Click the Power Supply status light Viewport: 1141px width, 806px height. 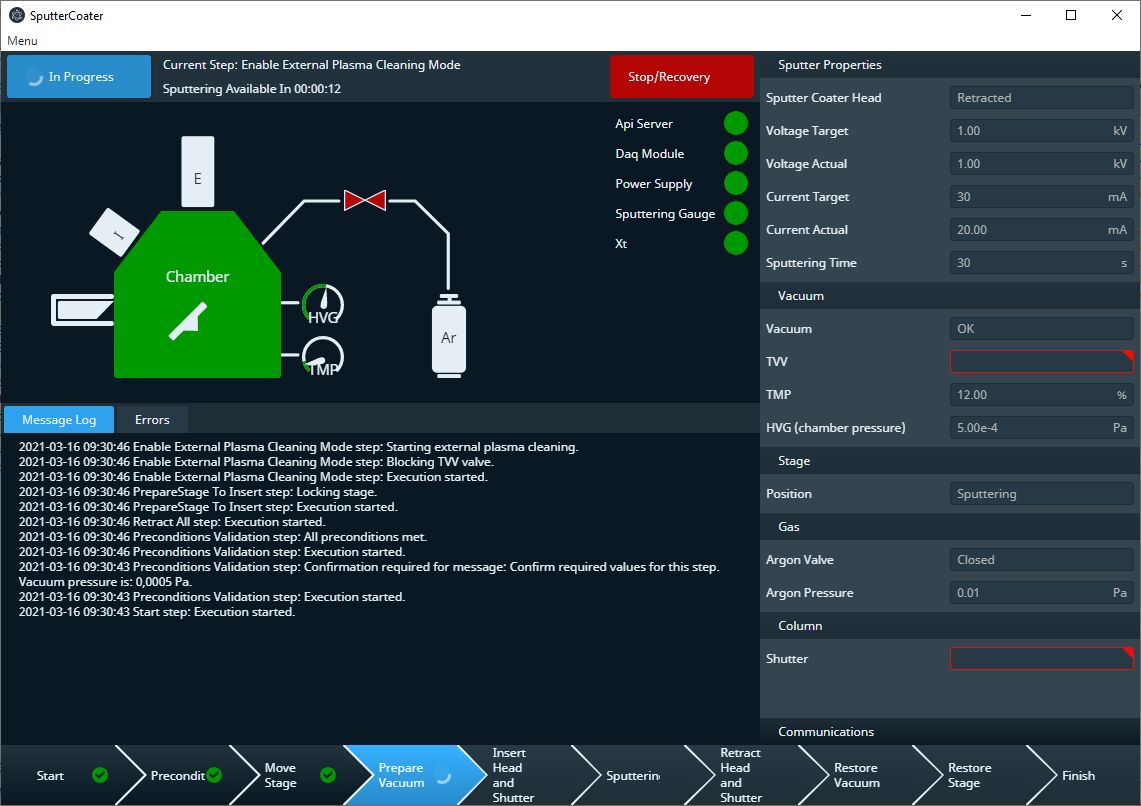(735, 184)
